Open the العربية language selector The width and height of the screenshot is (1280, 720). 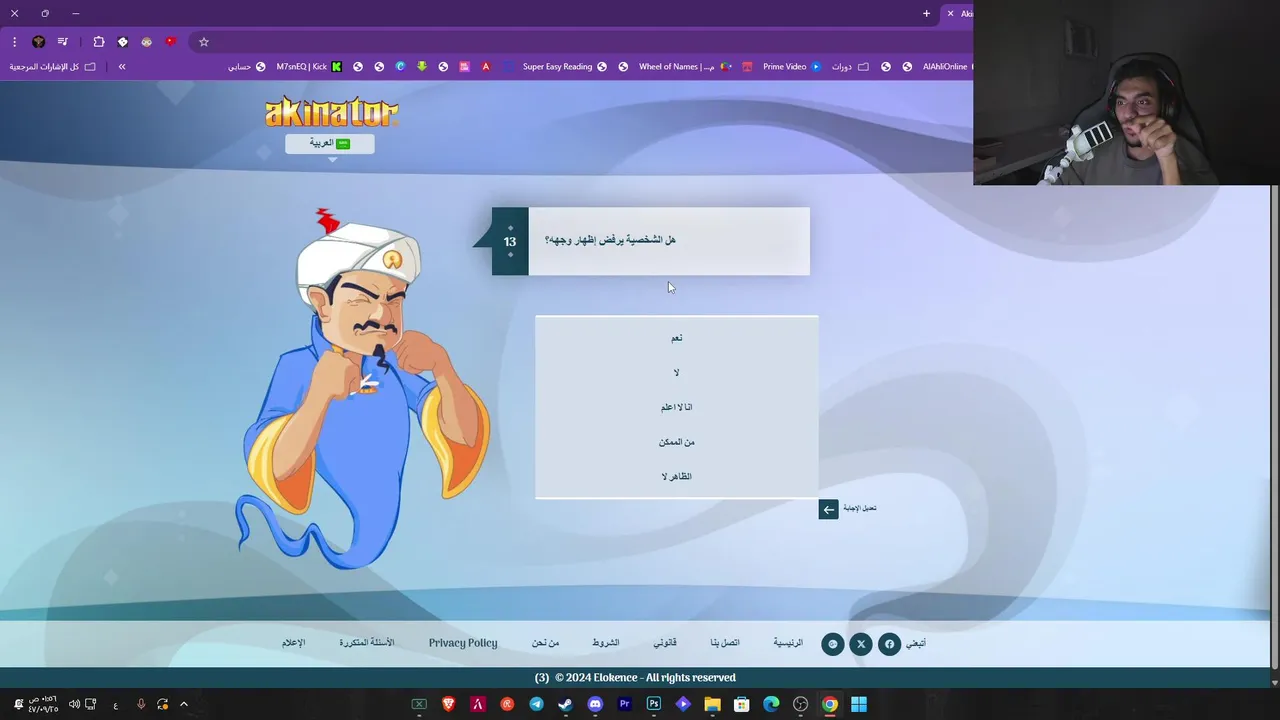[x=330, y=144]
